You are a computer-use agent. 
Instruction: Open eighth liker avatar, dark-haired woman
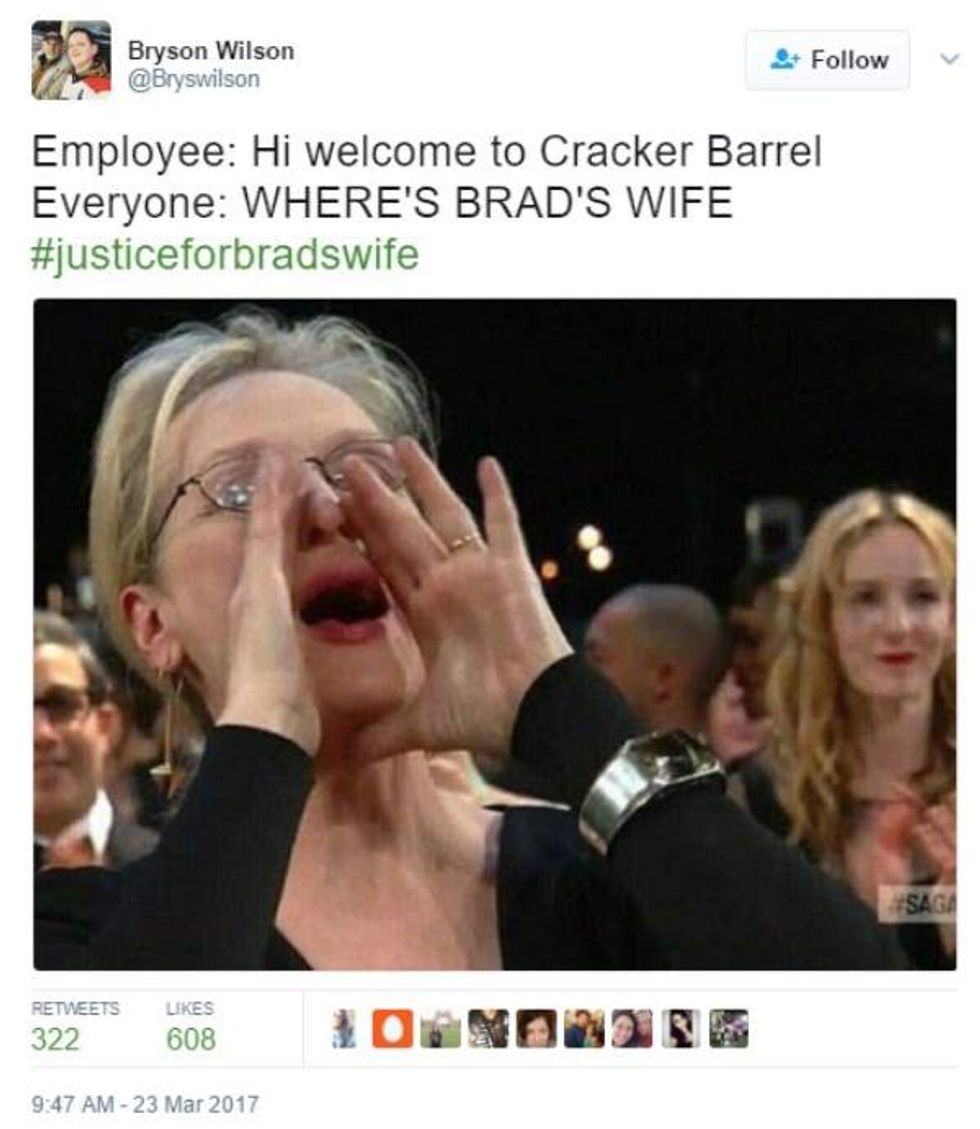pos(680,1028)
